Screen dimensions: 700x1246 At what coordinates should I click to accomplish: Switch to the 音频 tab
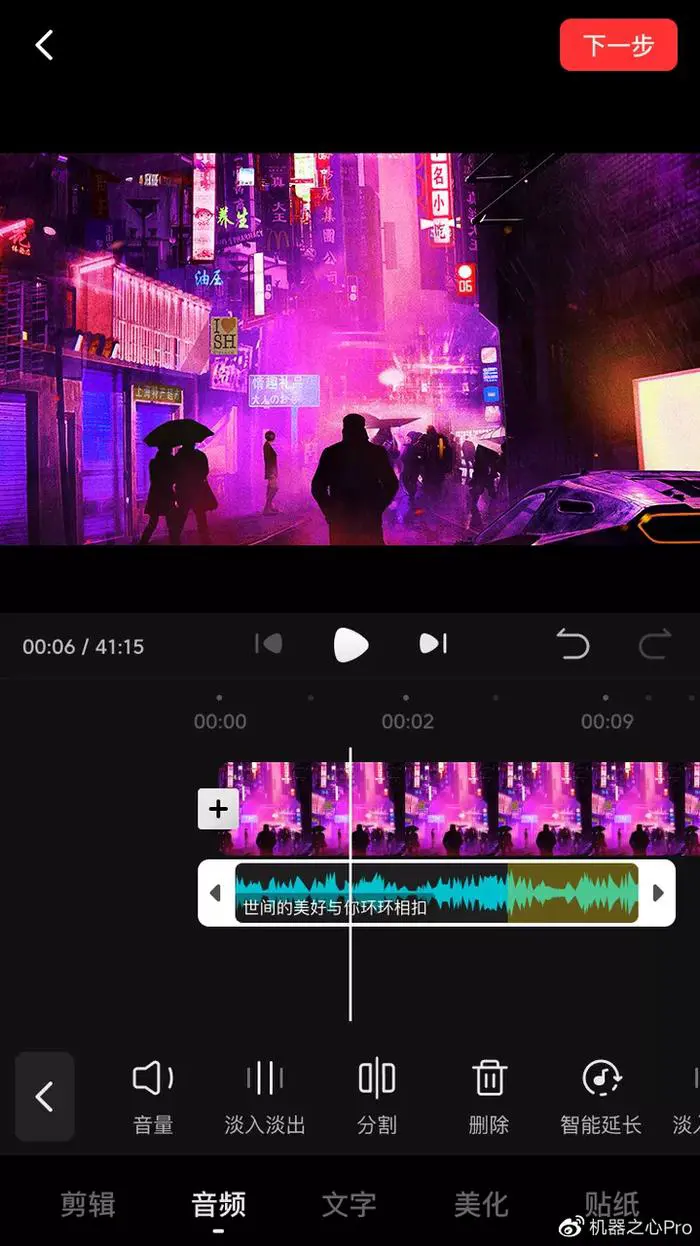click(218, 1204)
